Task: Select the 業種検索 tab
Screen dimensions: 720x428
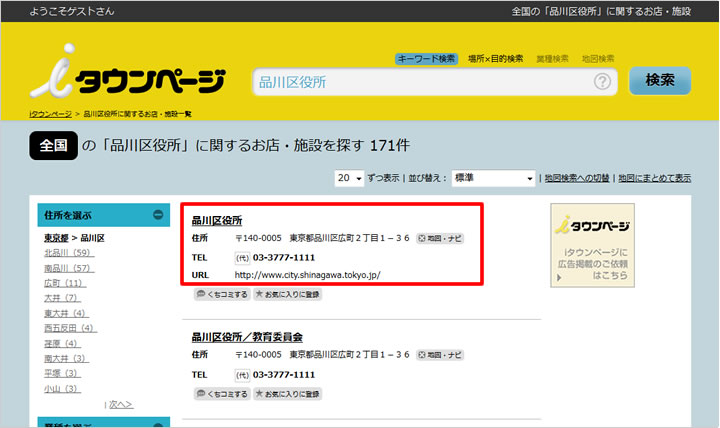Action: tap(552, 59)
